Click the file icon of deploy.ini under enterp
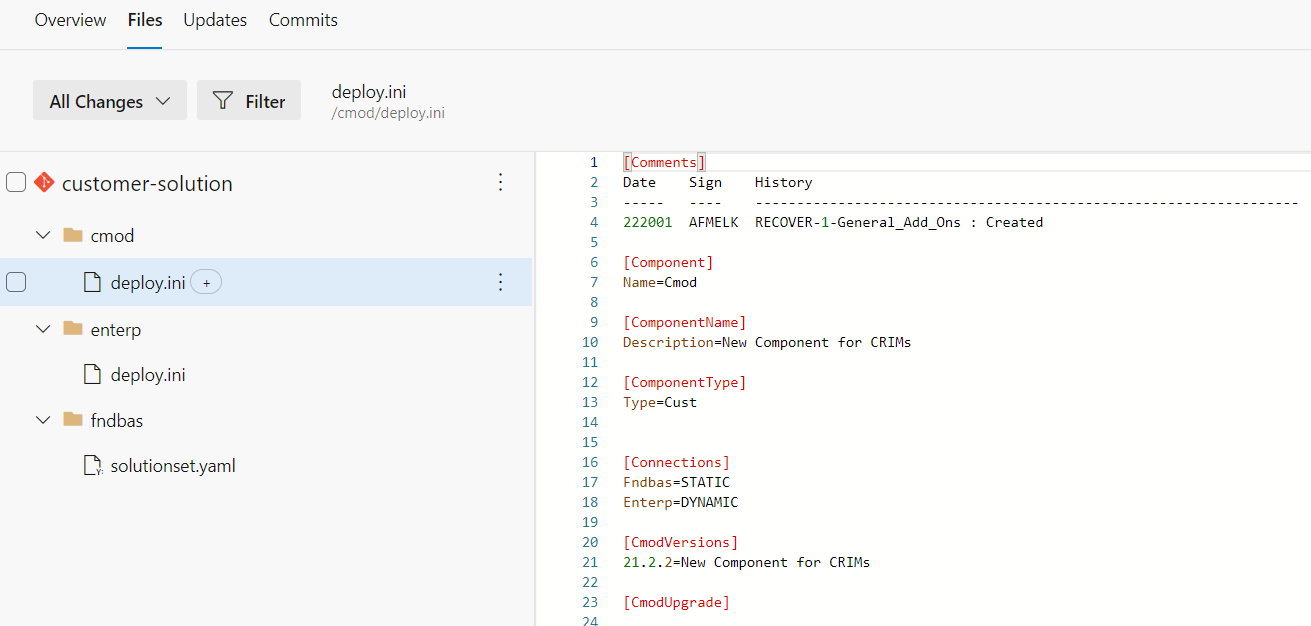 click(94, 374)
